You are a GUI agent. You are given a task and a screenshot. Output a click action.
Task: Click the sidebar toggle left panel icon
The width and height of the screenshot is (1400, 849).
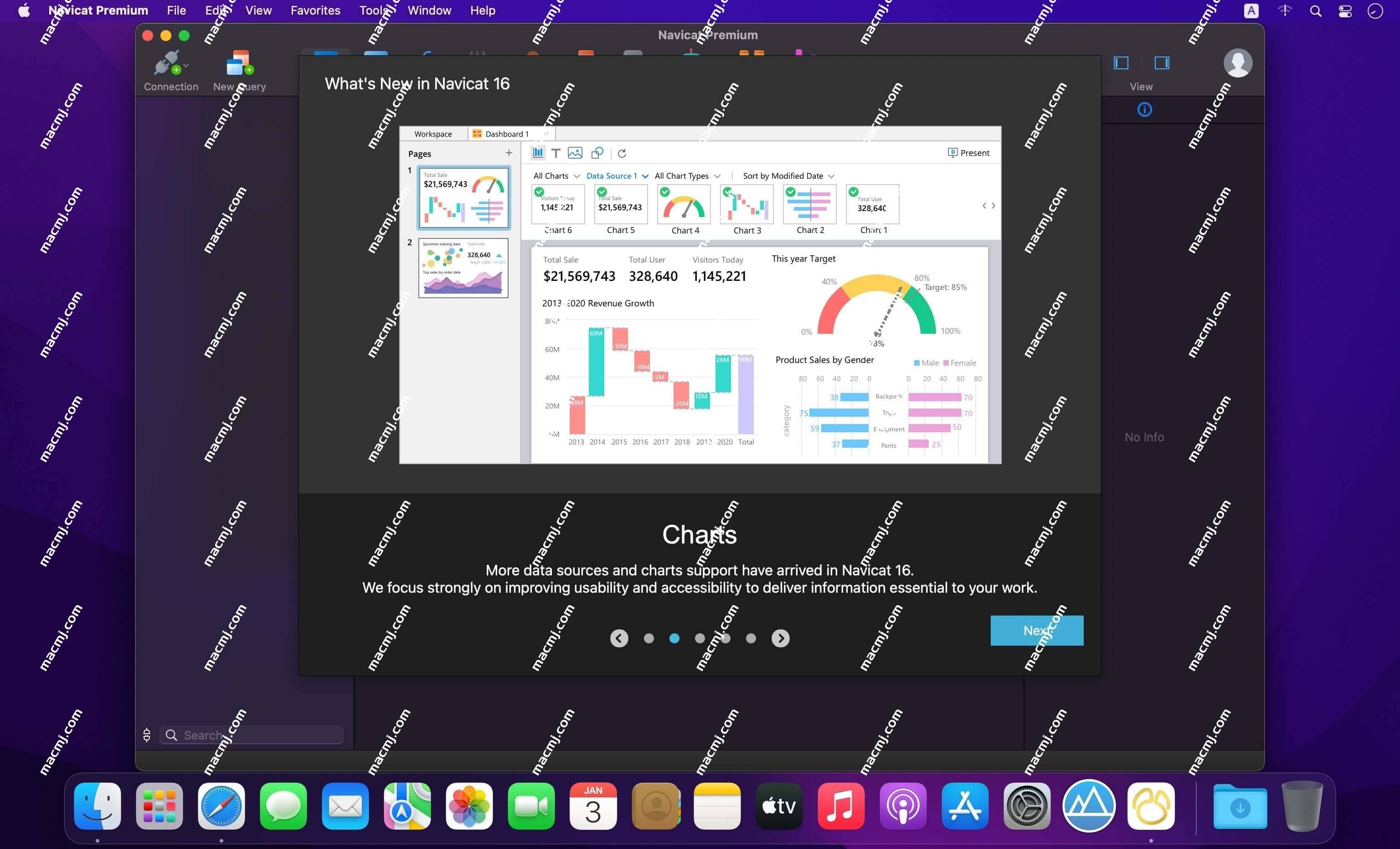pos(1122,62)
